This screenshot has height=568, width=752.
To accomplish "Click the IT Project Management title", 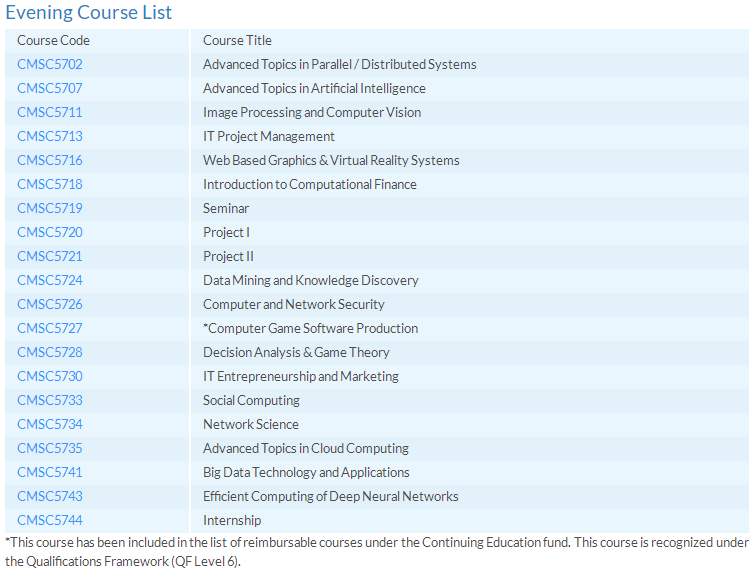I will [269, 136].
